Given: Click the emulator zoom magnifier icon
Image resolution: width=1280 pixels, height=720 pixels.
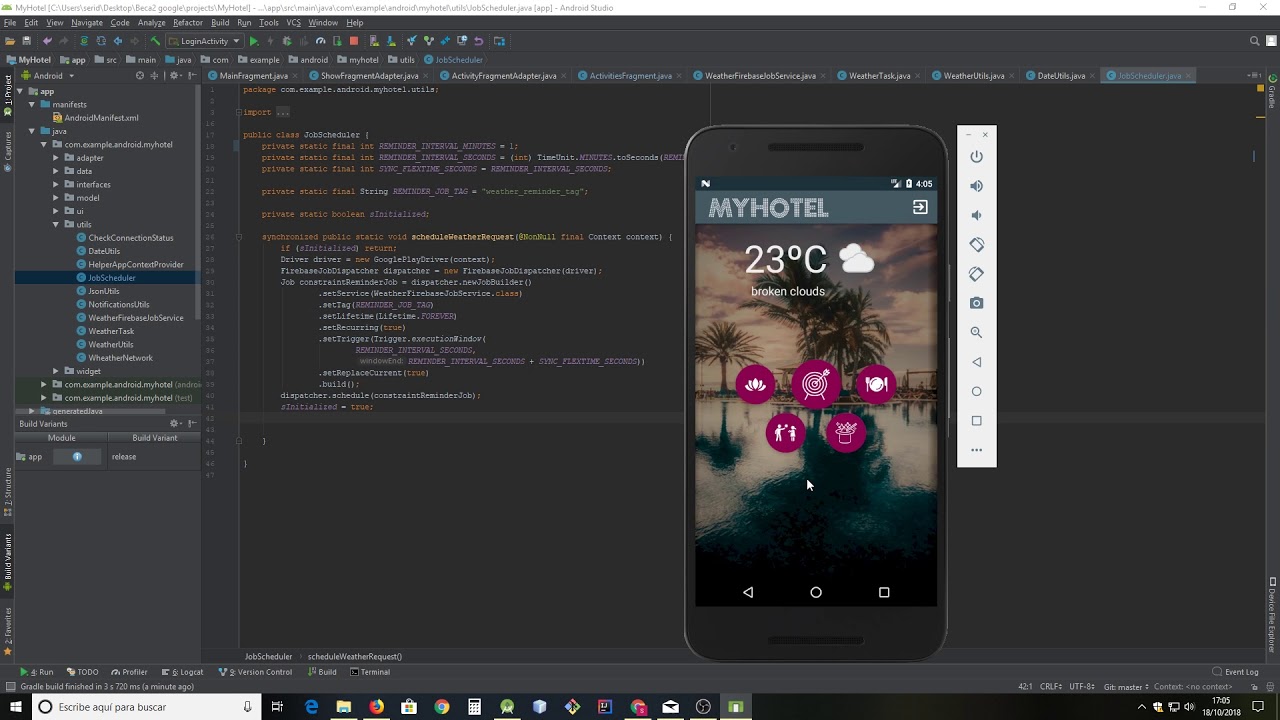Looking at the screenshot, I should point(977,332).
